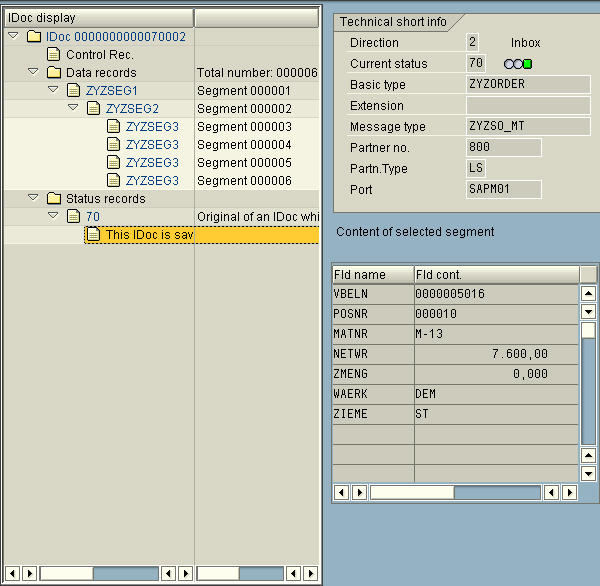Click the Fld name column header
Image resolution: width=600 pixels, height=586 pixels.
[x=372, y=274]
